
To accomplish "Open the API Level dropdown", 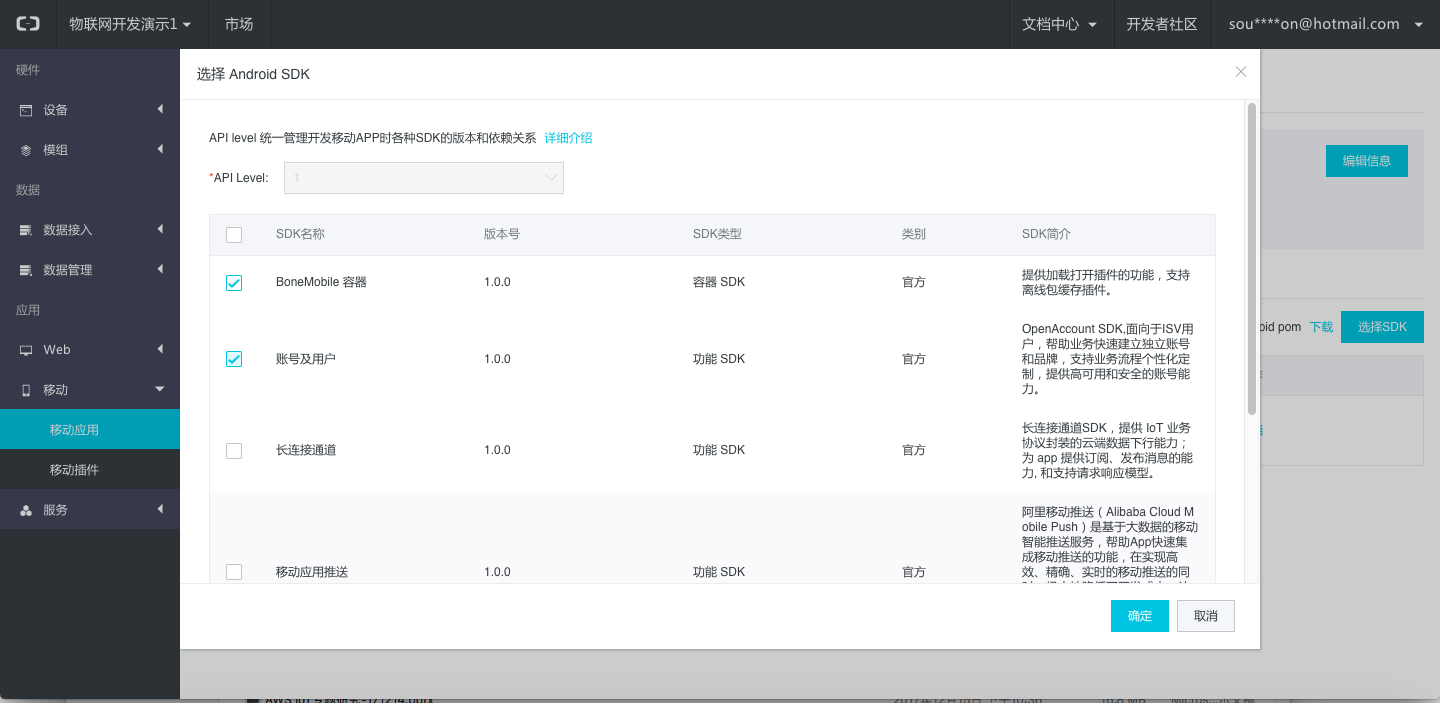I will click(x=424, y=178).
